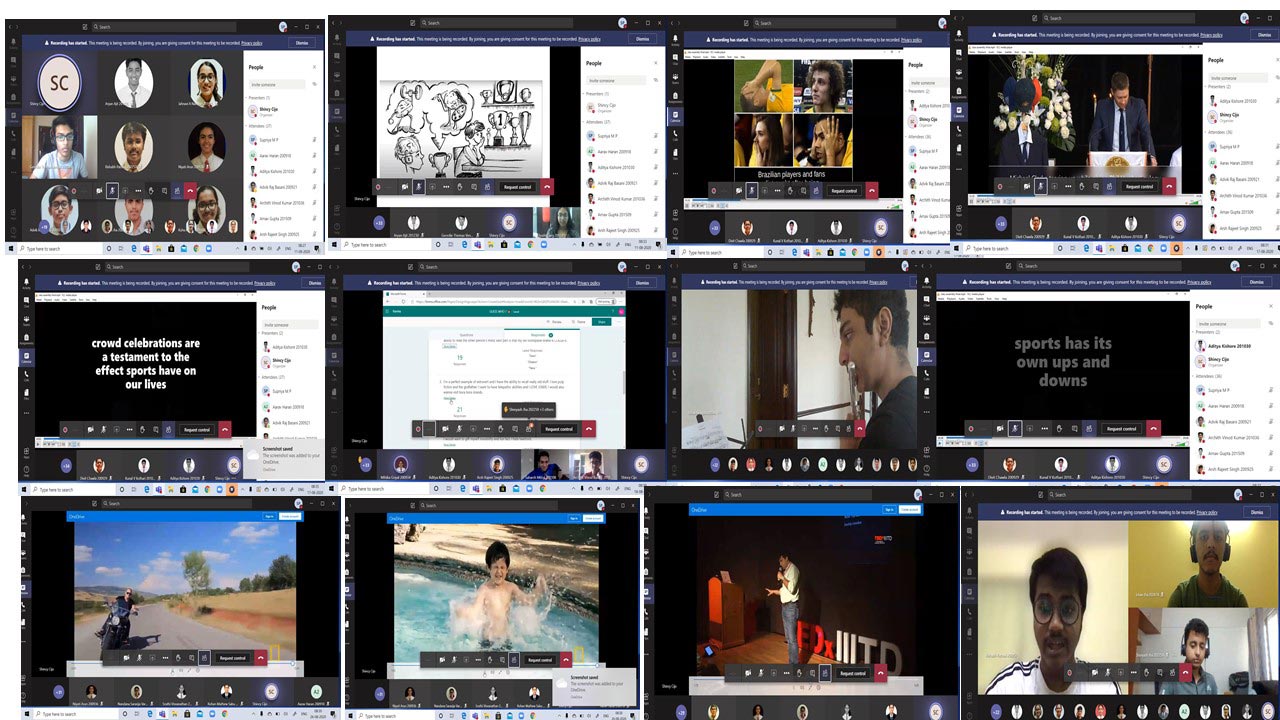Hang up in the Brazilian players window
The width and height of the screenshot is (1280, 720).
tap(872, 190)
